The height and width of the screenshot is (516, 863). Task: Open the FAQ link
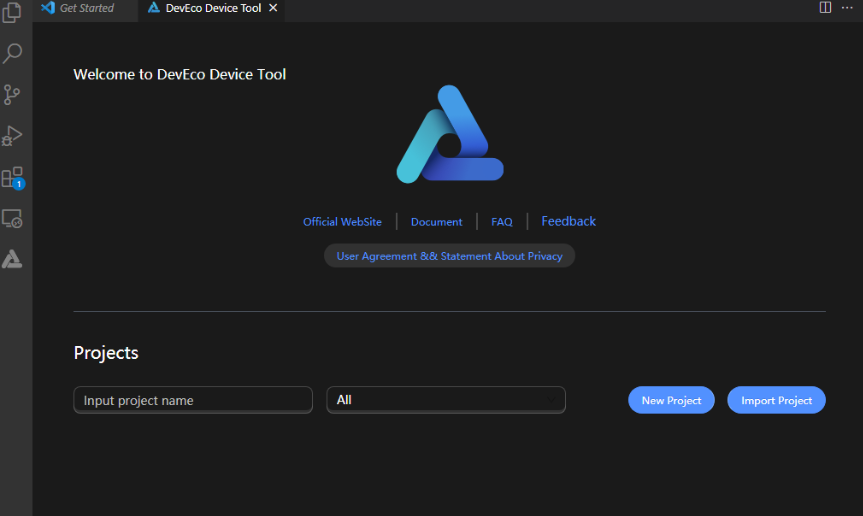(501, 222)
